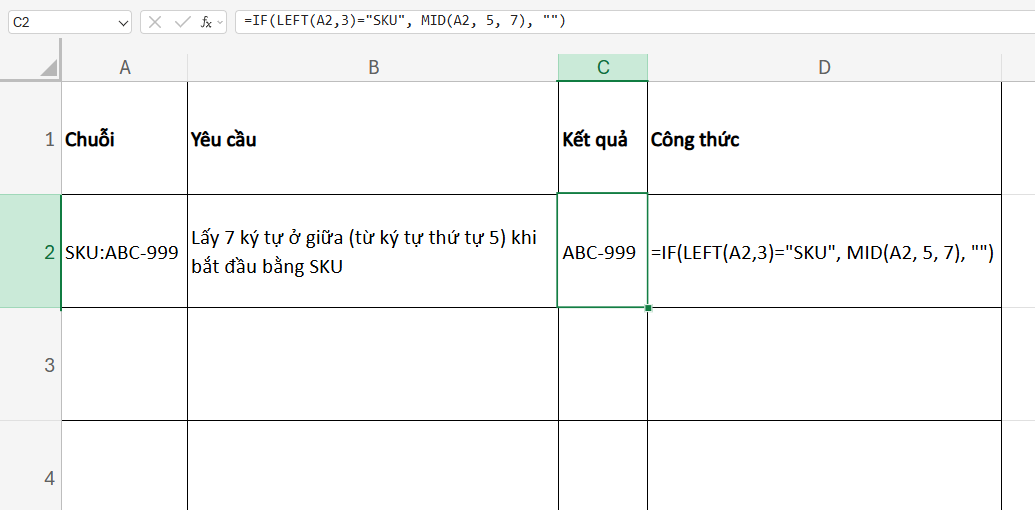Select column B header

coord(372,67)
